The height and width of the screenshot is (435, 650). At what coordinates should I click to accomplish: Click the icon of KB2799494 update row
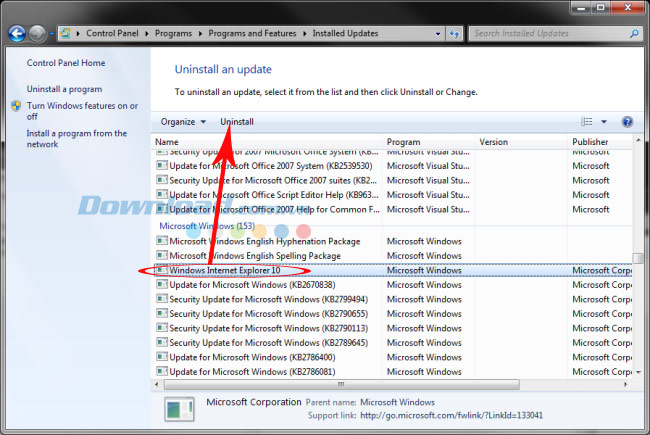coord(162,299)
